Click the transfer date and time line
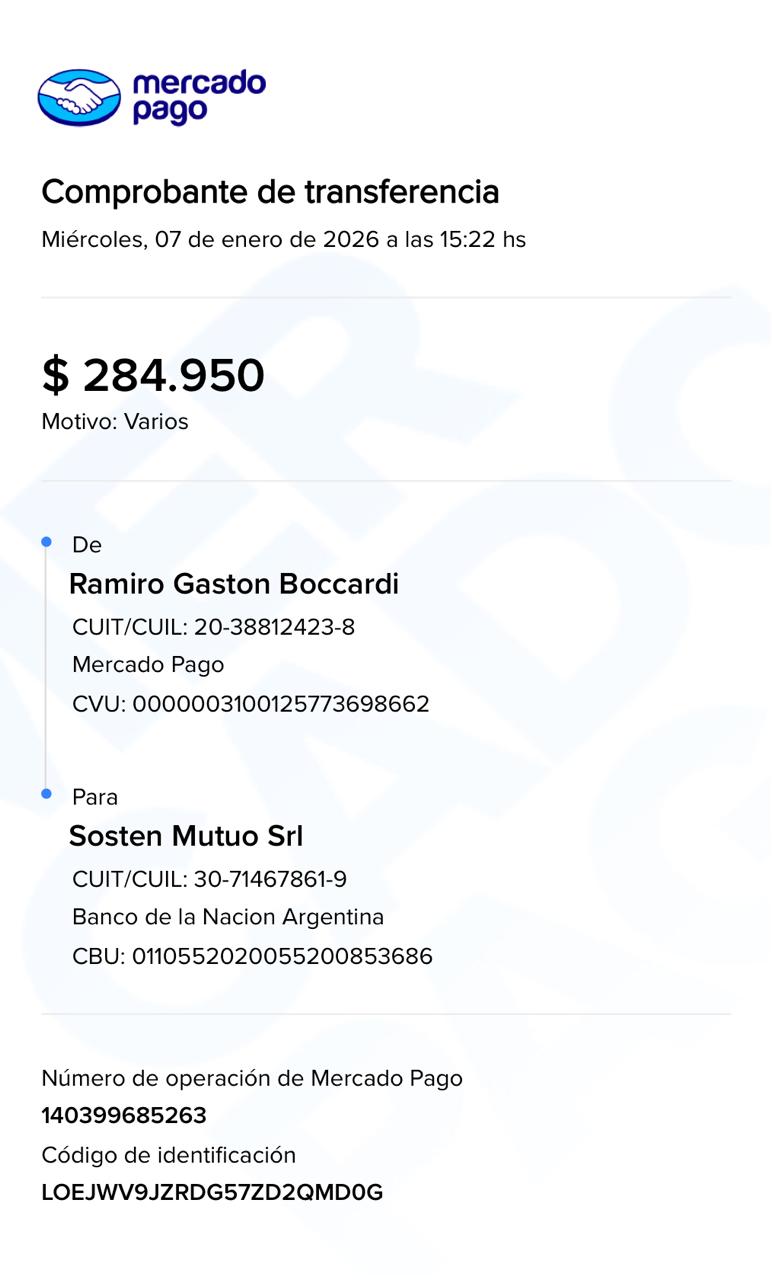Screen dimensions: 772x1280 (x=283, y=240)
